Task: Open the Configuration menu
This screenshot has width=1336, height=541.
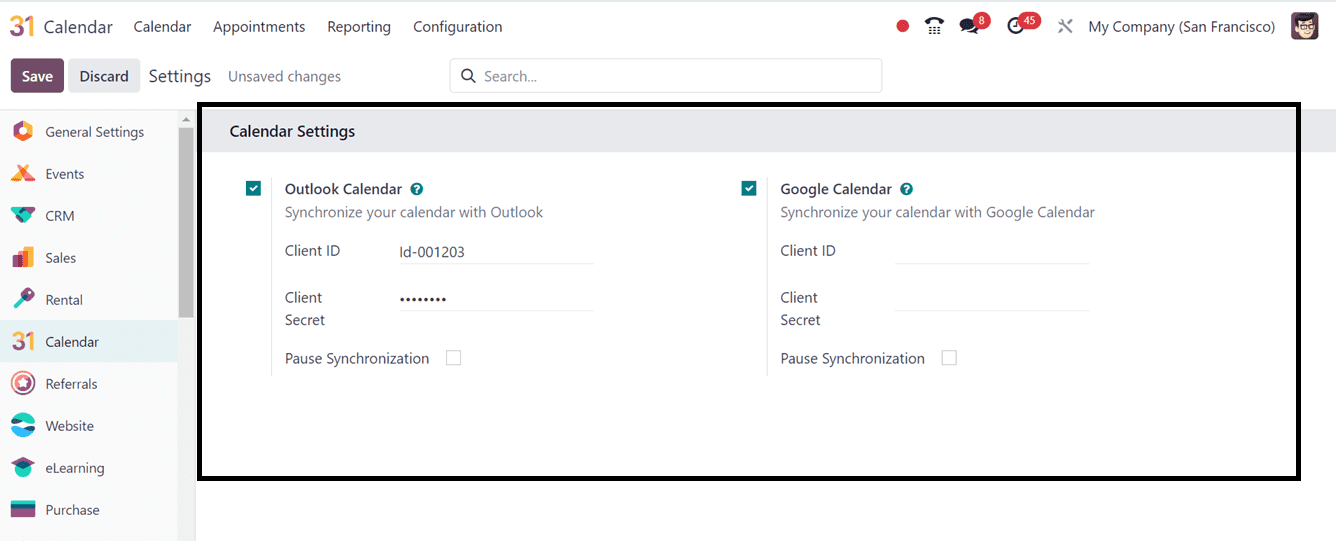Action: 457,27
